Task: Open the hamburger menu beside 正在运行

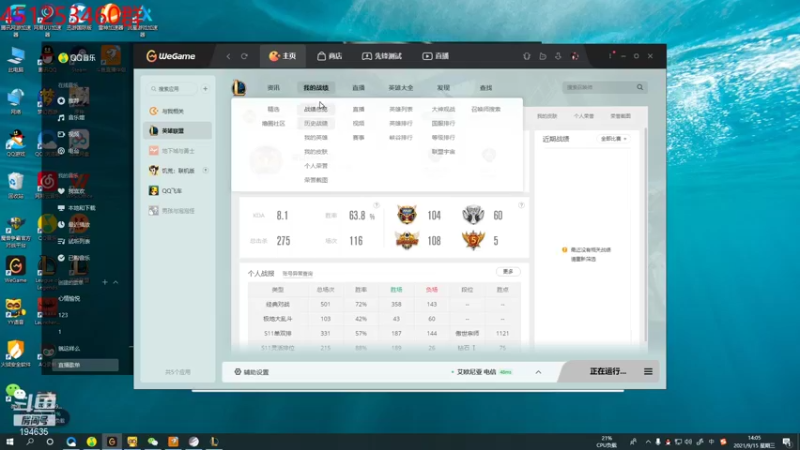Action: pos(648,371)
